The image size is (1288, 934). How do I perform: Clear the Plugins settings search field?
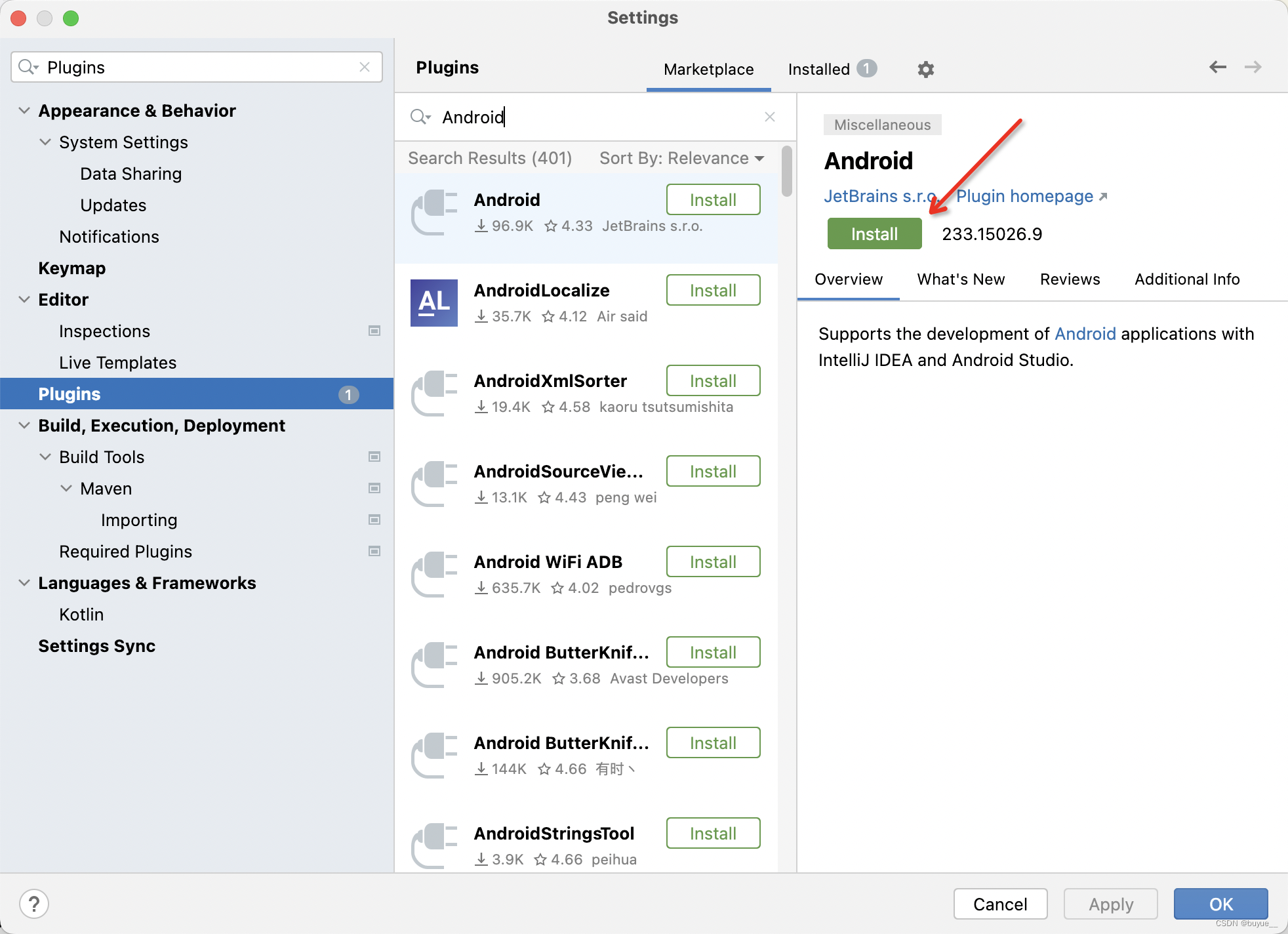click(365, 67)
